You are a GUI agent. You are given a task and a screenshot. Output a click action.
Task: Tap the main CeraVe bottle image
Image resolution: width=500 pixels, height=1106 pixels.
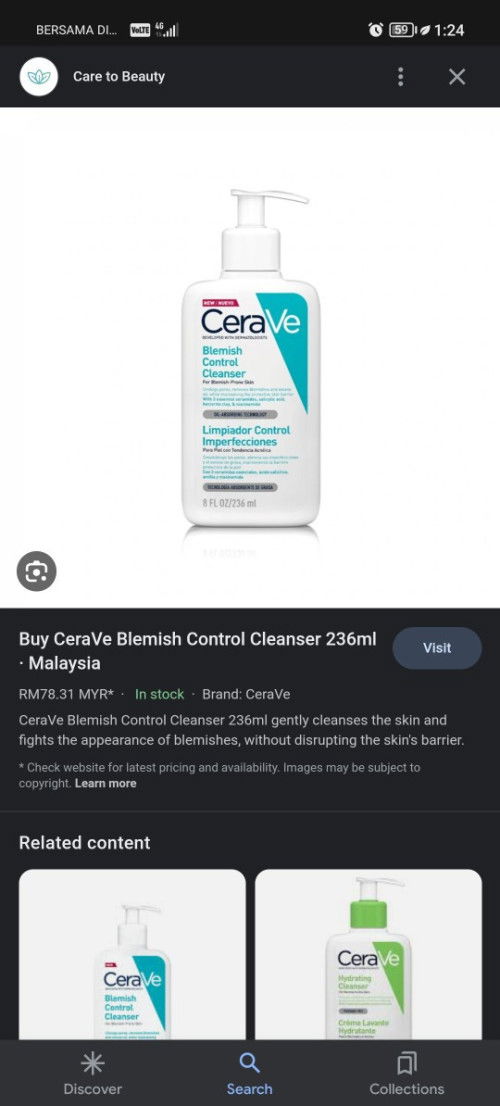[250, 358]
